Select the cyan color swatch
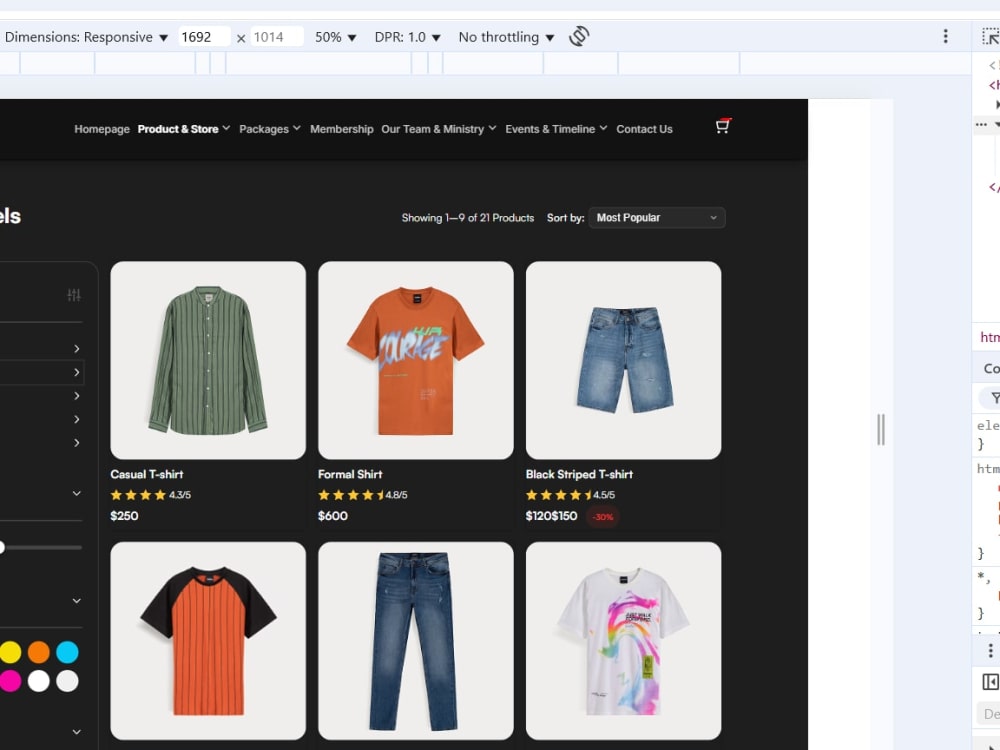This screenshot has height=750, width=1000. [67, 652]
